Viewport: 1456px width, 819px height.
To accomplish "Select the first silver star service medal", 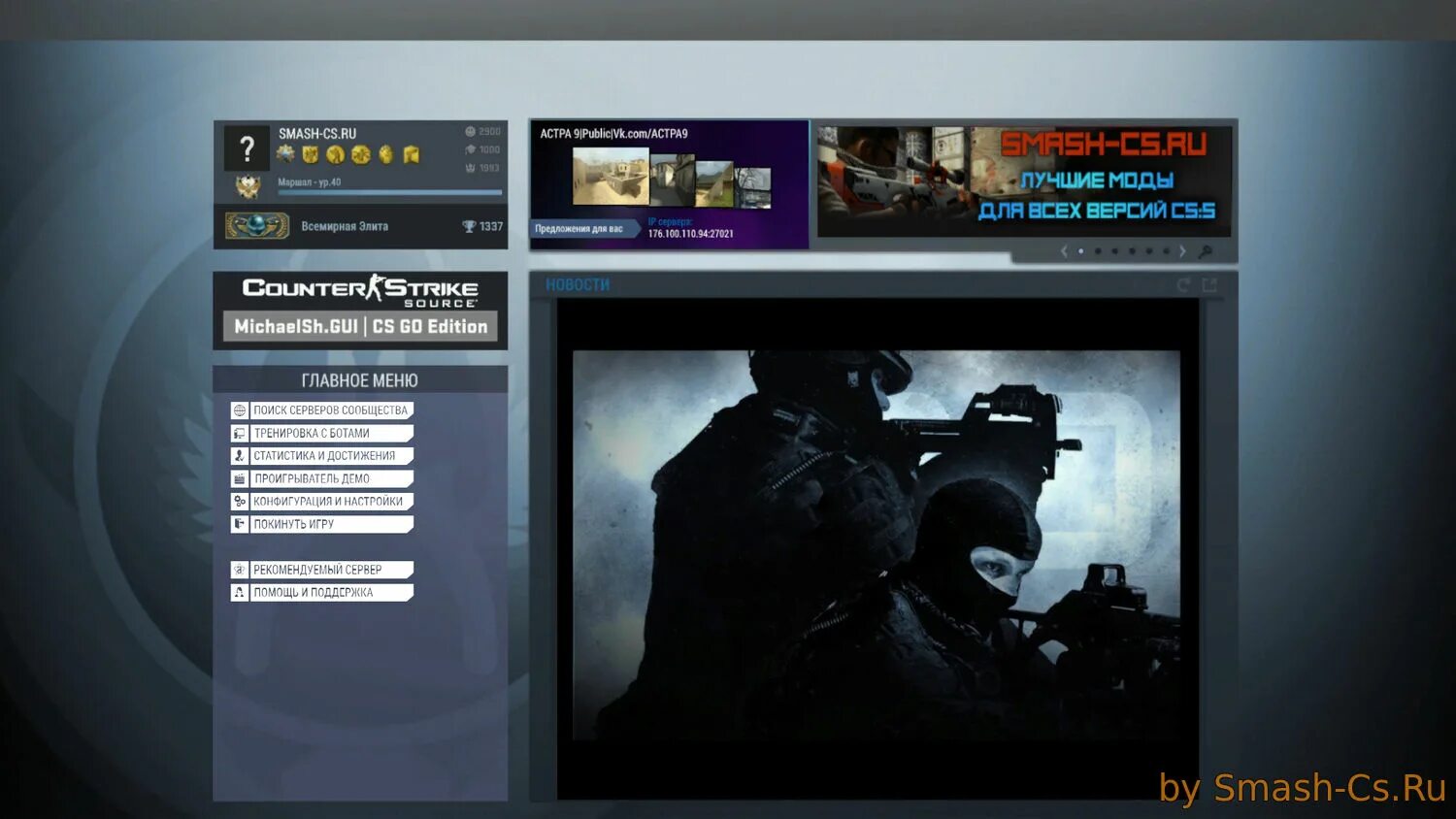I will pos(285,153).
